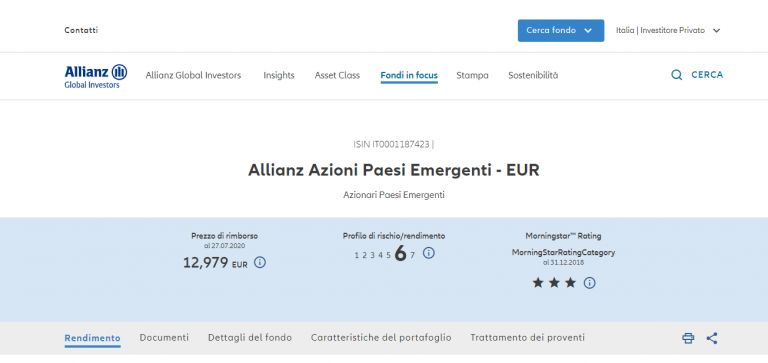Switch to the Documenti tab
768x363 pixels.
(164, 338)
